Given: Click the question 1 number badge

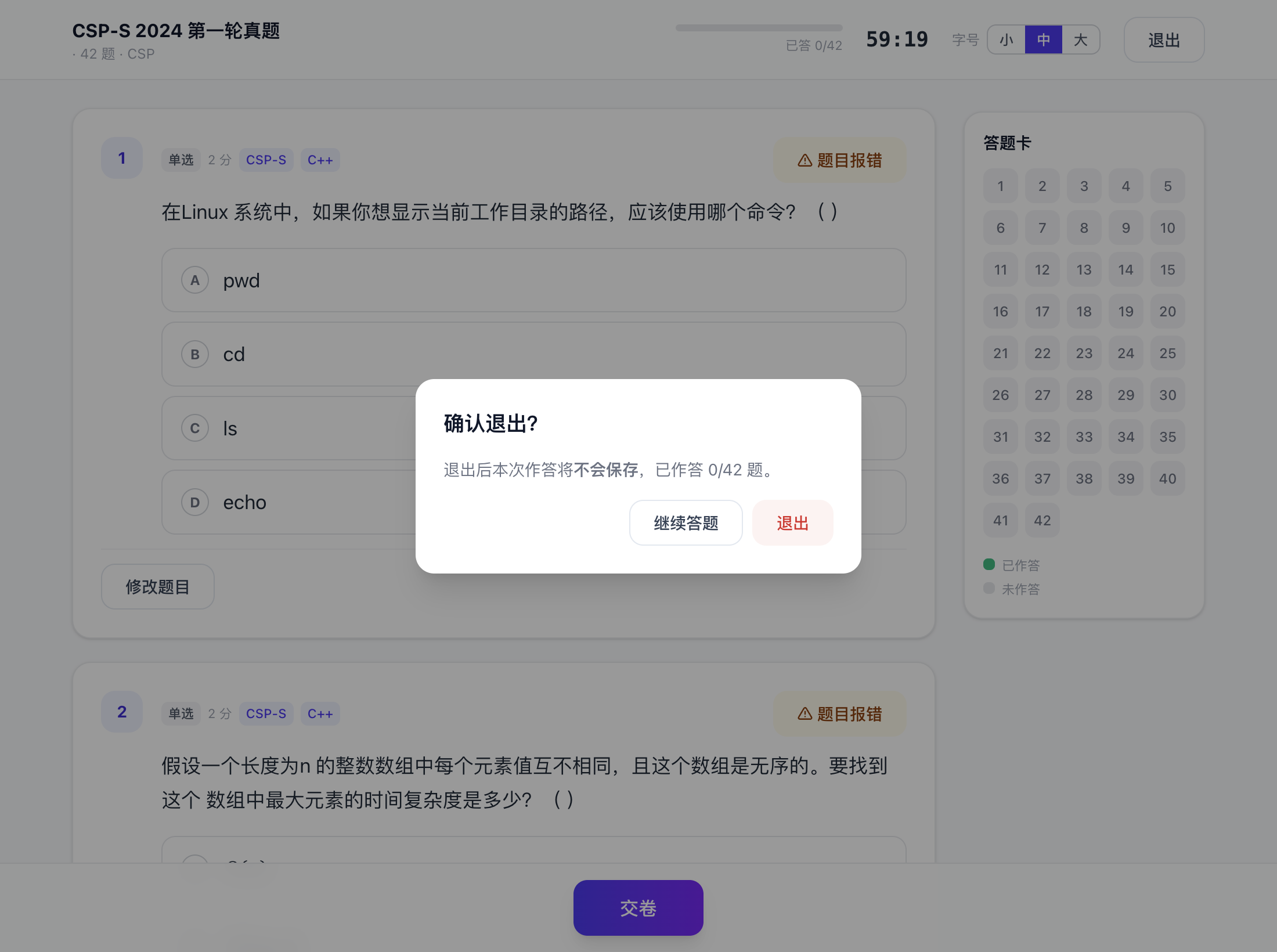Looking at the screenshot, I should point(122,158).
